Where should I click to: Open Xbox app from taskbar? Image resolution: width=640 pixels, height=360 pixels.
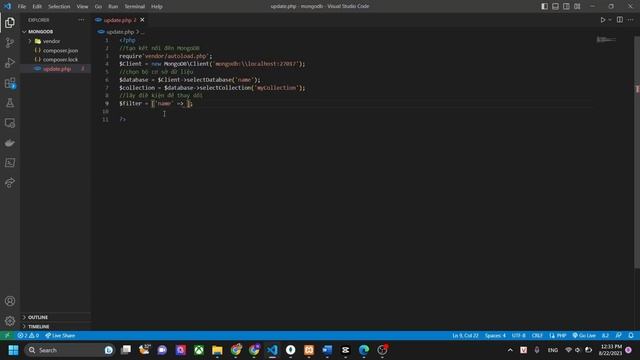click(x=199, y=350)
